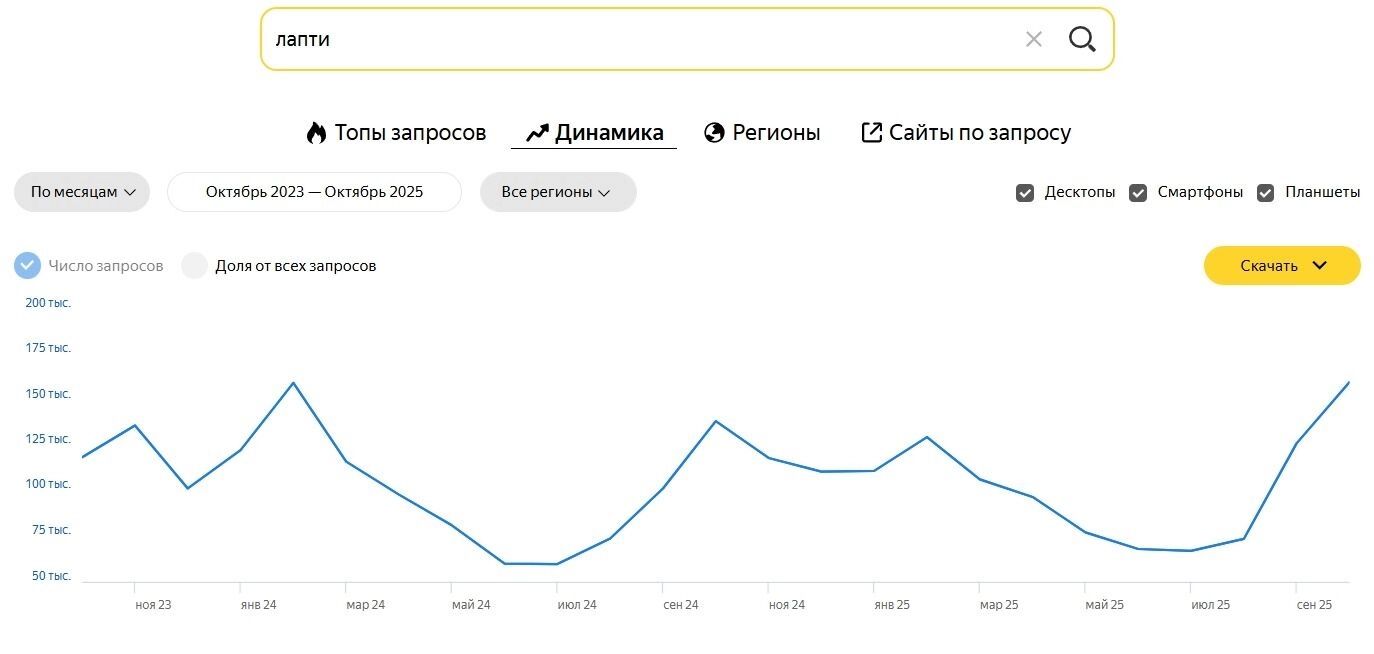The image size is (1374, 654).
Task: Uncheck the Смартфоны checkbox
Action: click(x=1138, y=193)
